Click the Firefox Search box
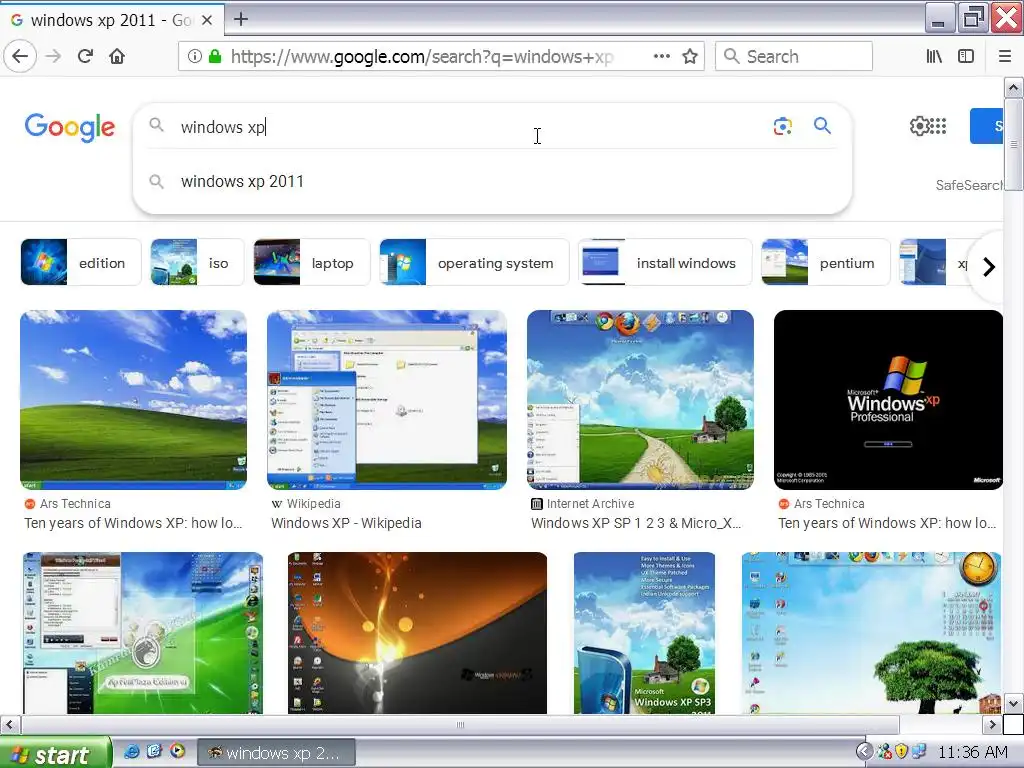Screen dimensions: 1024x768 click(x=794, y=56)
